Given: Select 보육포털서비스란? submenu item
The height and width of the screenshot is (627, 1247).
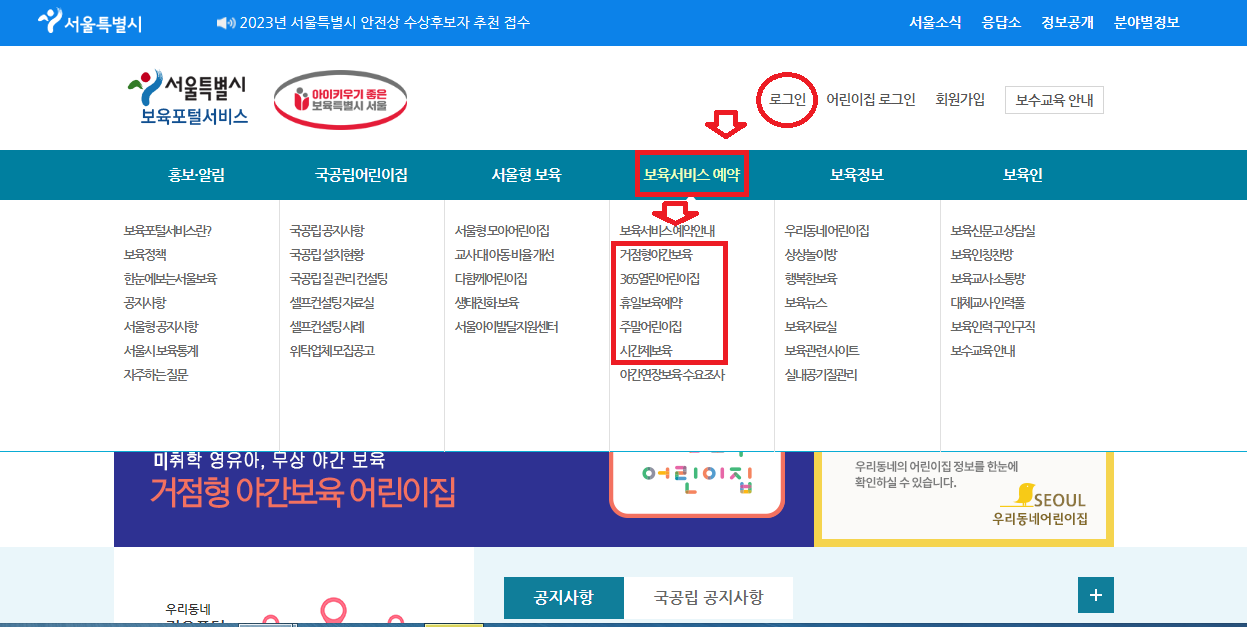Looking at the screenshot, I should 168,231.
